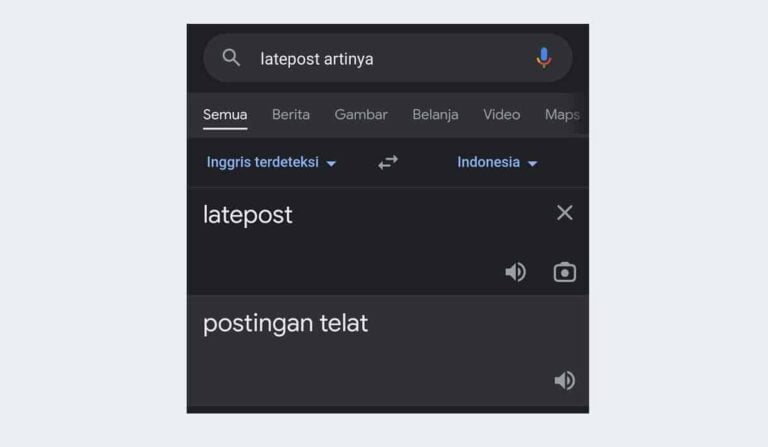Screen dimensions: 768x447
Task: Tap the voice search microphone icon
Action: pos(544,58)
